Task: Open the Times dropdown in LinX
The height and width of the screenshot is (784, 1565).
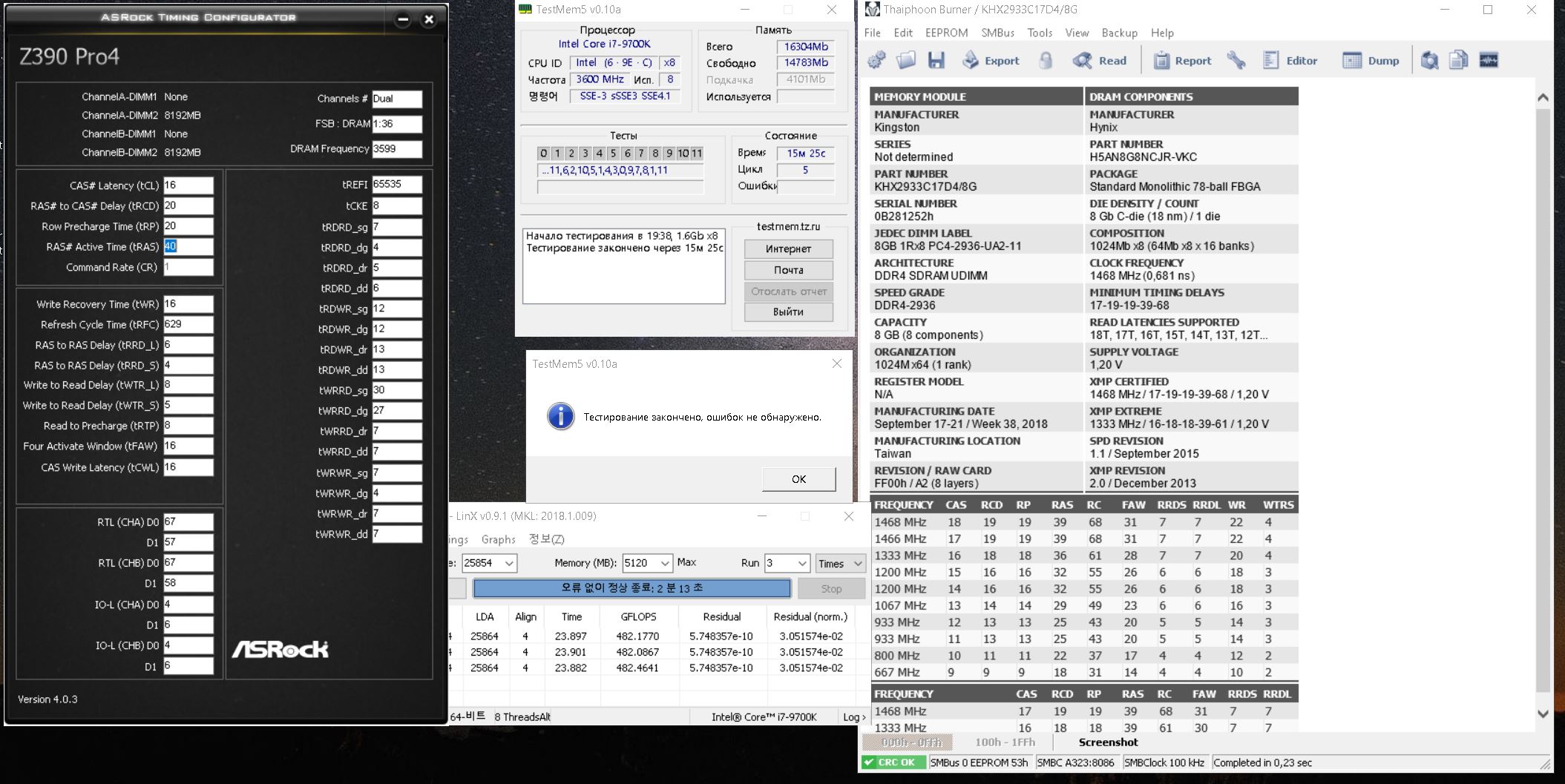Action: pos(840,563)
